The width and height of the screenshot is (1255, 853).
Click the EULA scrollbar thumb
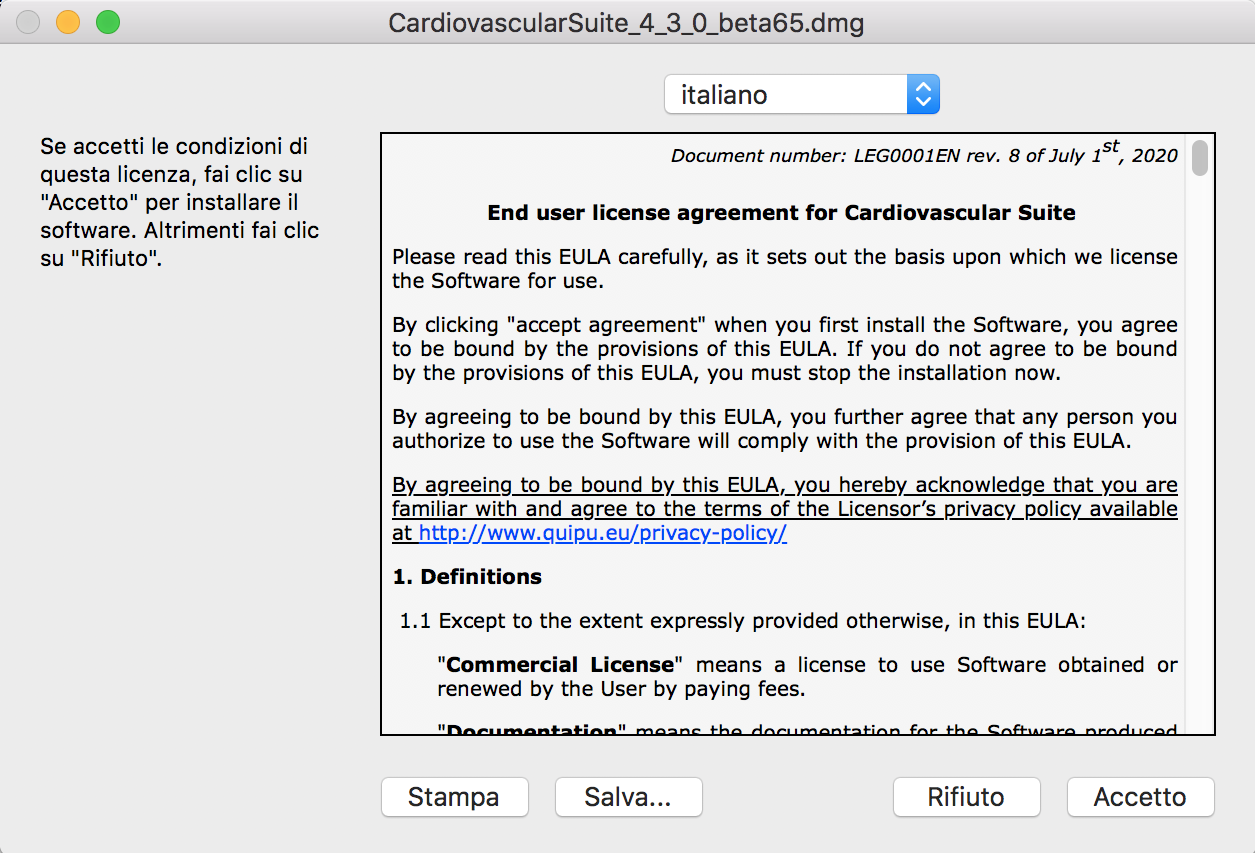(x=1199, y=158)
